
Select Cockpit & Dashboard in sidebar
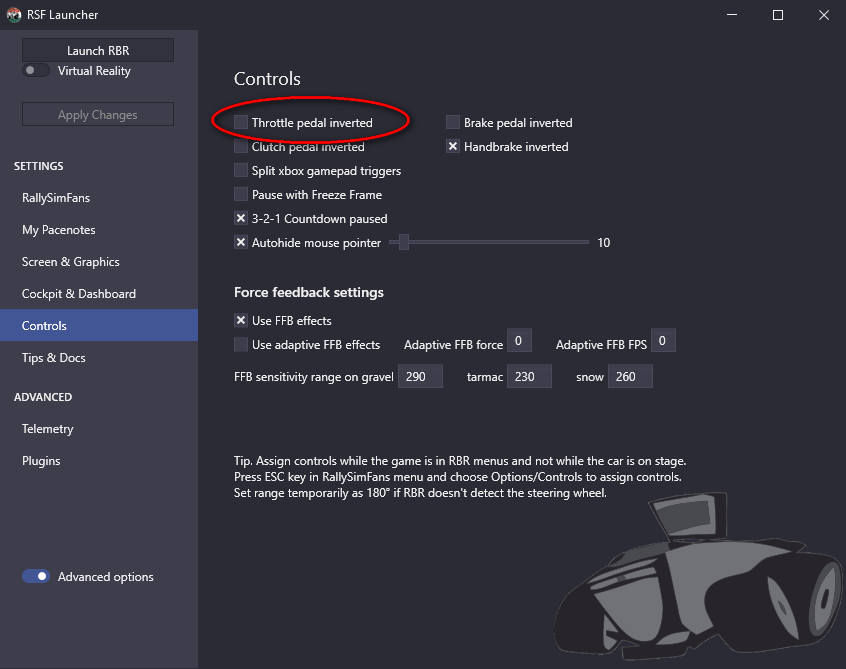point(99,293)
